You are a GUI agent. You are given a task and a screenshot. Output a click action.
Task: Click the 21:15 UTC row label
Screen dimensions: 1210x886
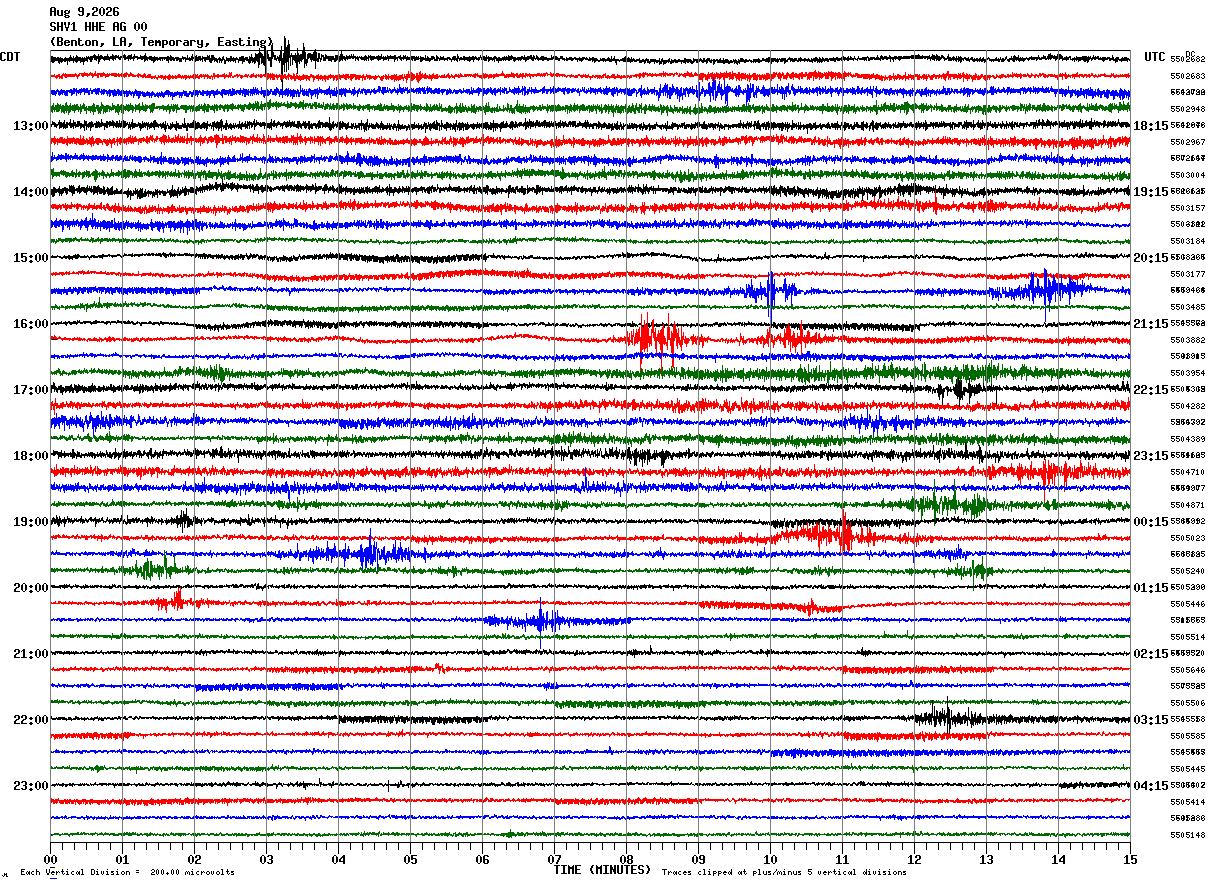click(1151, 323)
